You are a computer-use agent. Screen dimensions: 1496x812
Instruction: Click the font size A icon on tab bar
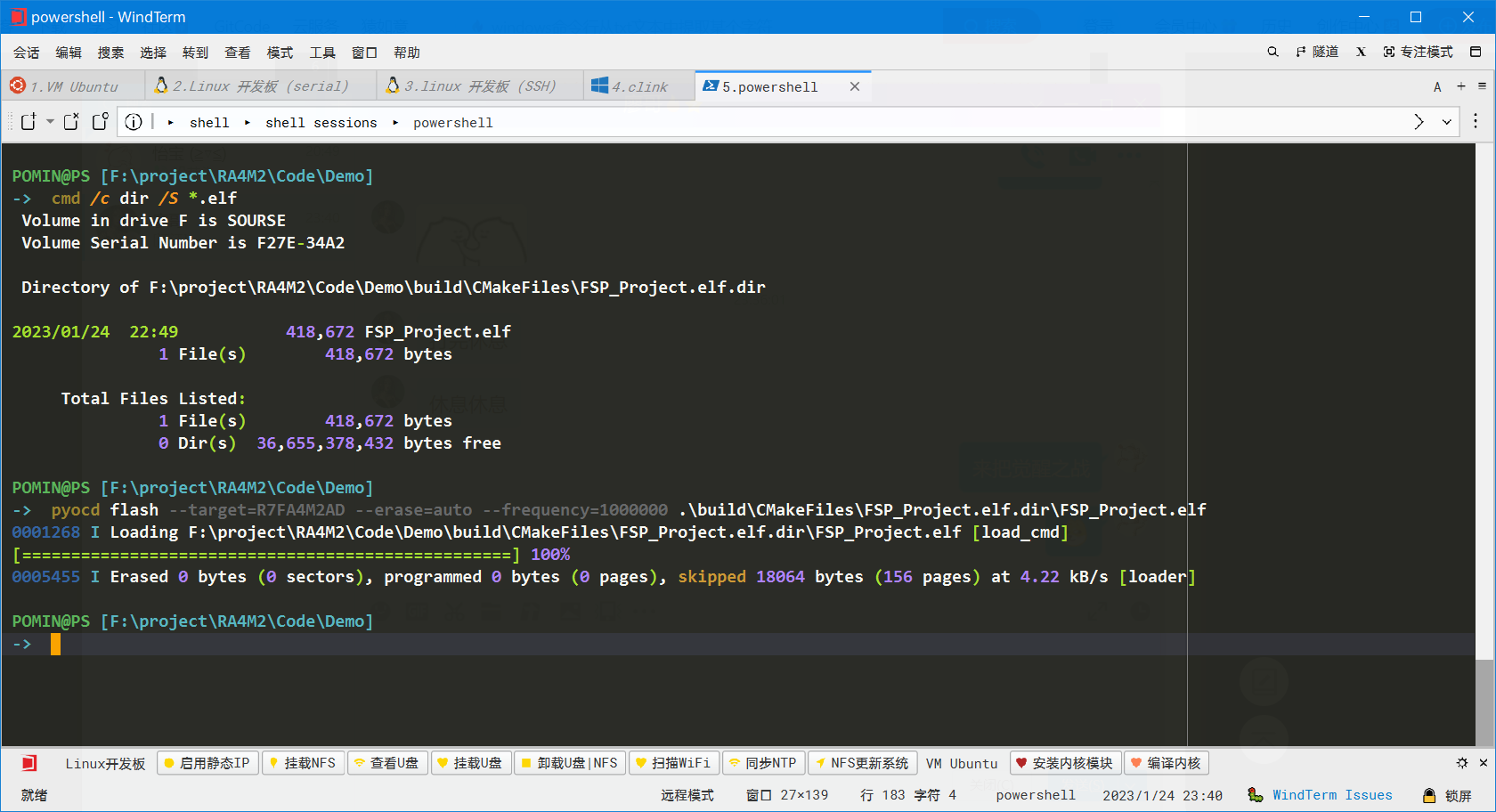[x=1437, y=86]
